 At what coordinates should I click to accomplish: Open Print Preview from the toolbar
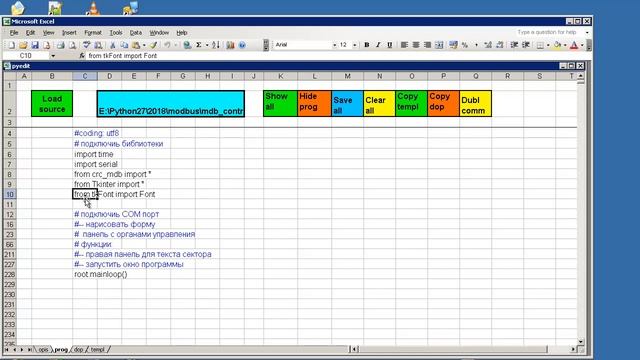(x=73, y=45)
